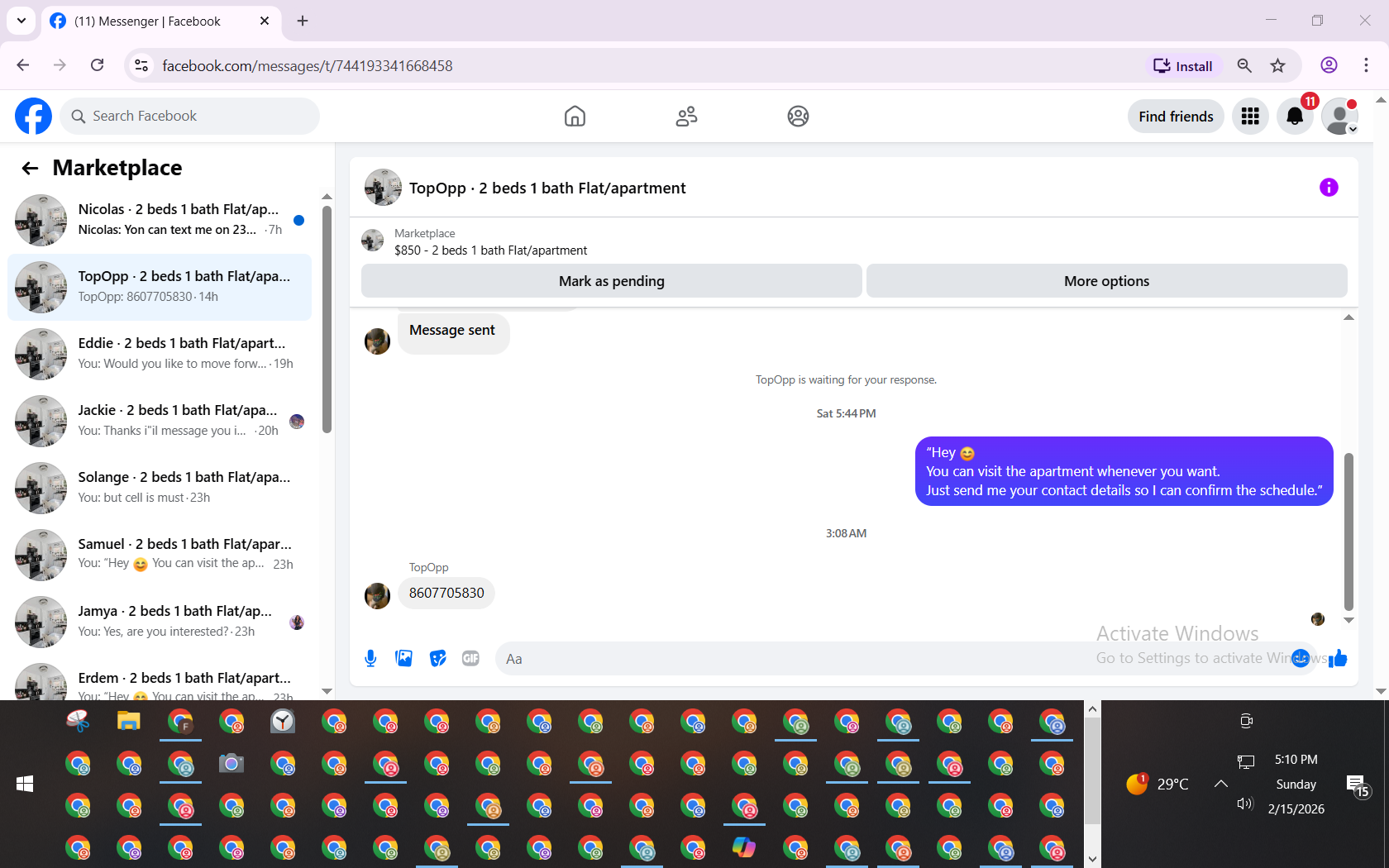Choose a sticker from the sticker icon
Viewport: 1389px width, 868px height.
(x=437, y=659)
